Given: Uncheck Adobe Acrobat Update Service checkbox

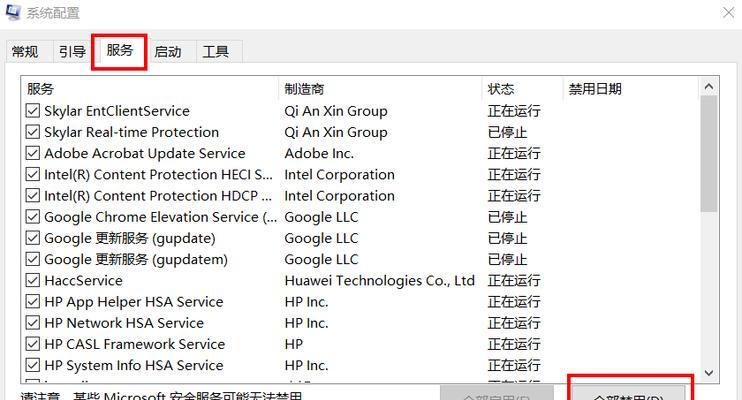Looking at the screenshot, I should point(33,153).
